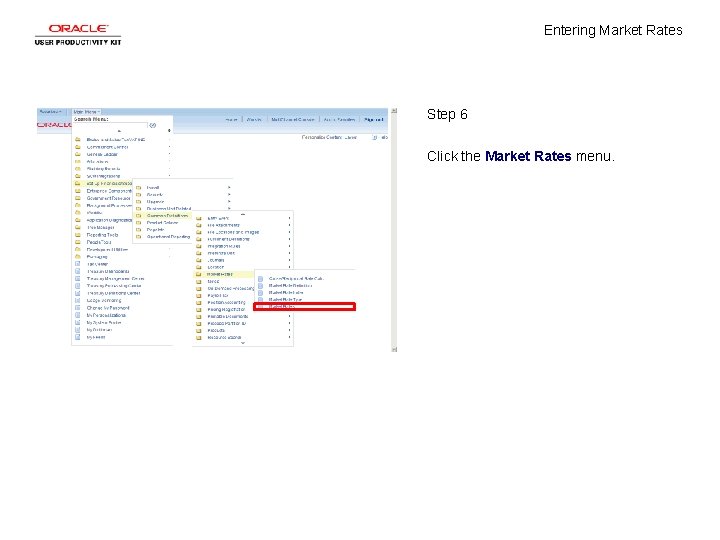Open the Tree Manager menu folder
Image resolution: width=720 pixels, height=540 pixels.
click(x=100, y=227)
